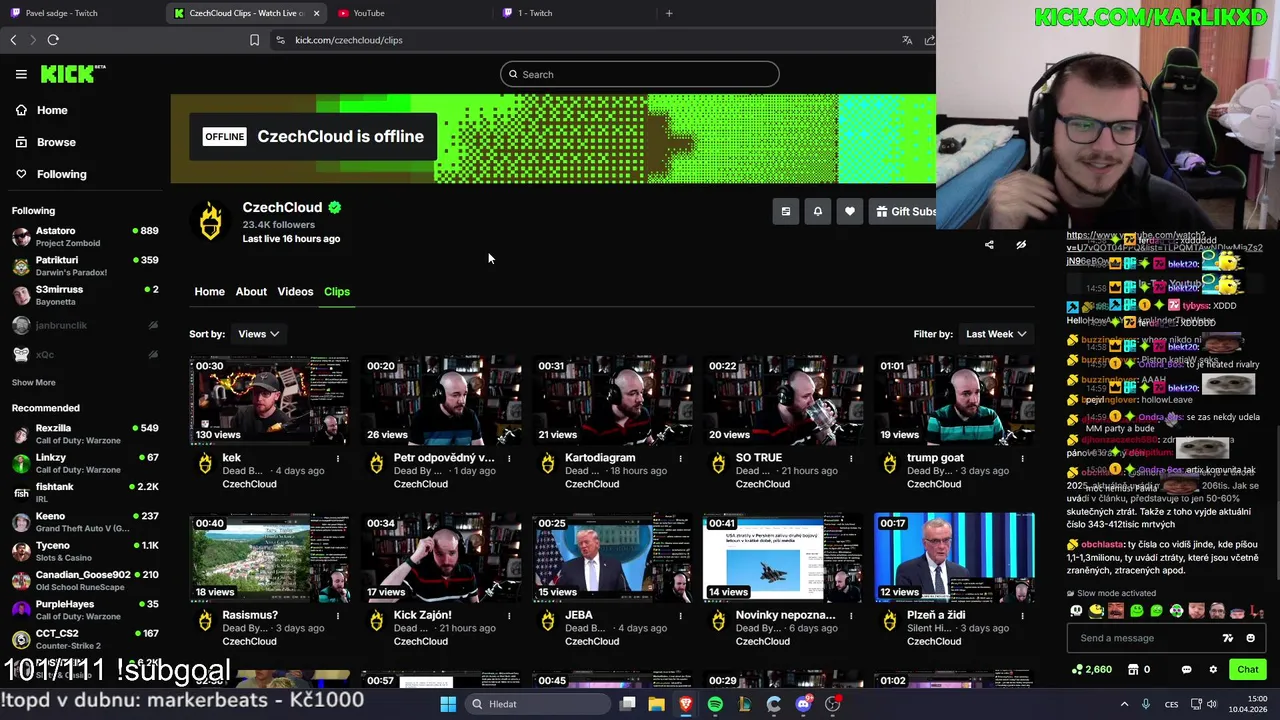Close the CzechCloud Clips tab

316,13
